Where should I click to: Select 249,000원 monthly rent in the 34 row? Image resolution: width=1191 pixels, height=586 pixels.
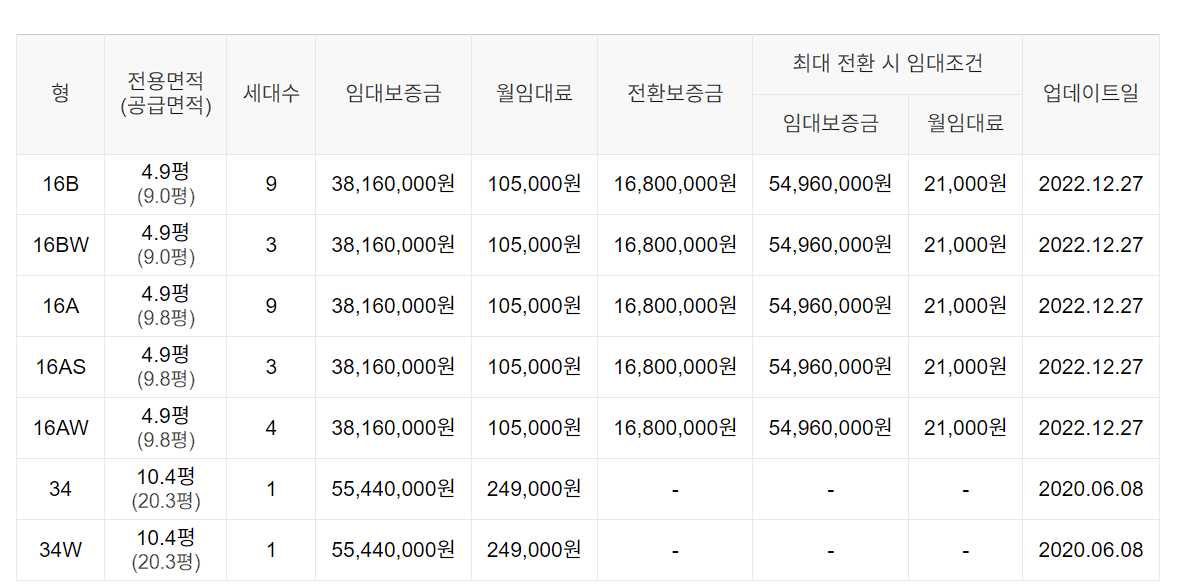[534, 489]
